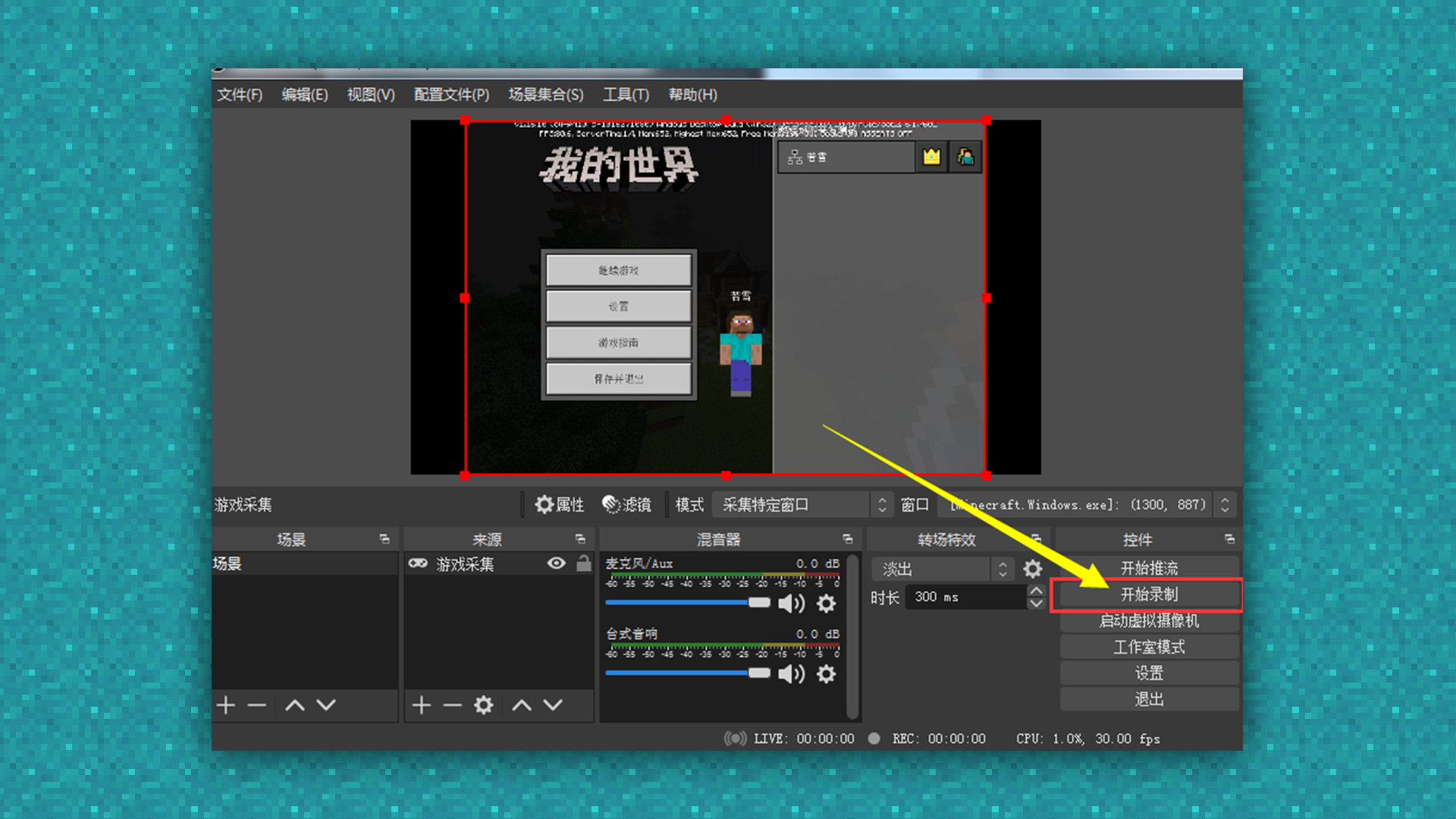The height and width of the screenshot is (819, 1456).
Task: Click the CPU: 1.0%, 30.00 fps status
Action: pos(1088,739)
